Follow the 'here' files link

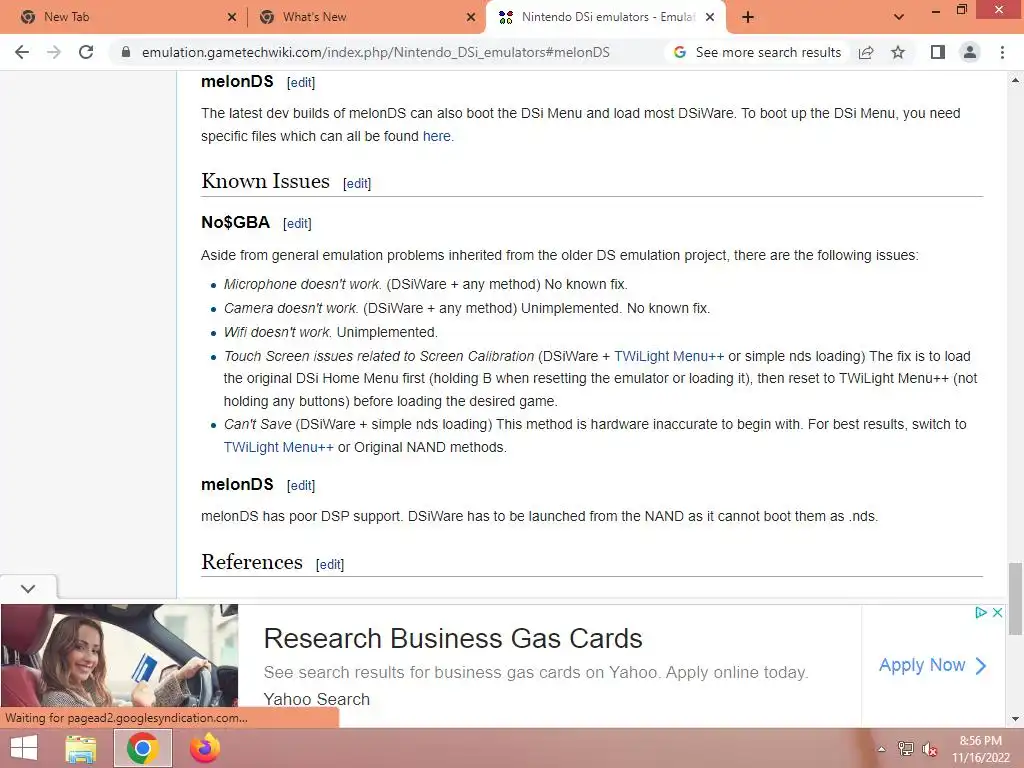[436, 136]
